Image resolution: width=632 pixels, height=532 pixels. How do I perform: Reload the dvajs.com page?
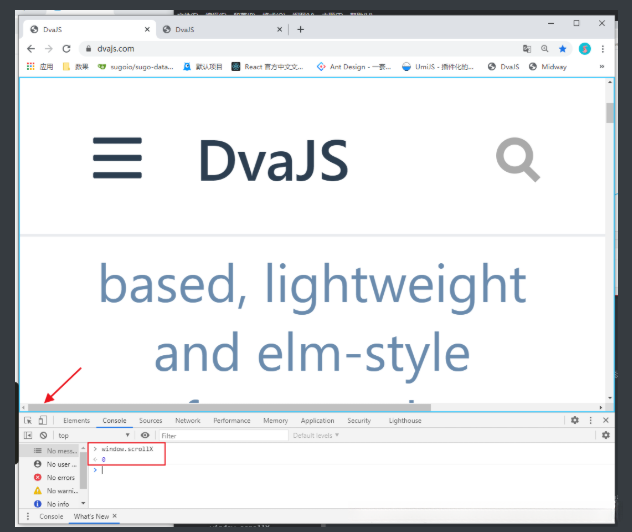click(67, 49)
